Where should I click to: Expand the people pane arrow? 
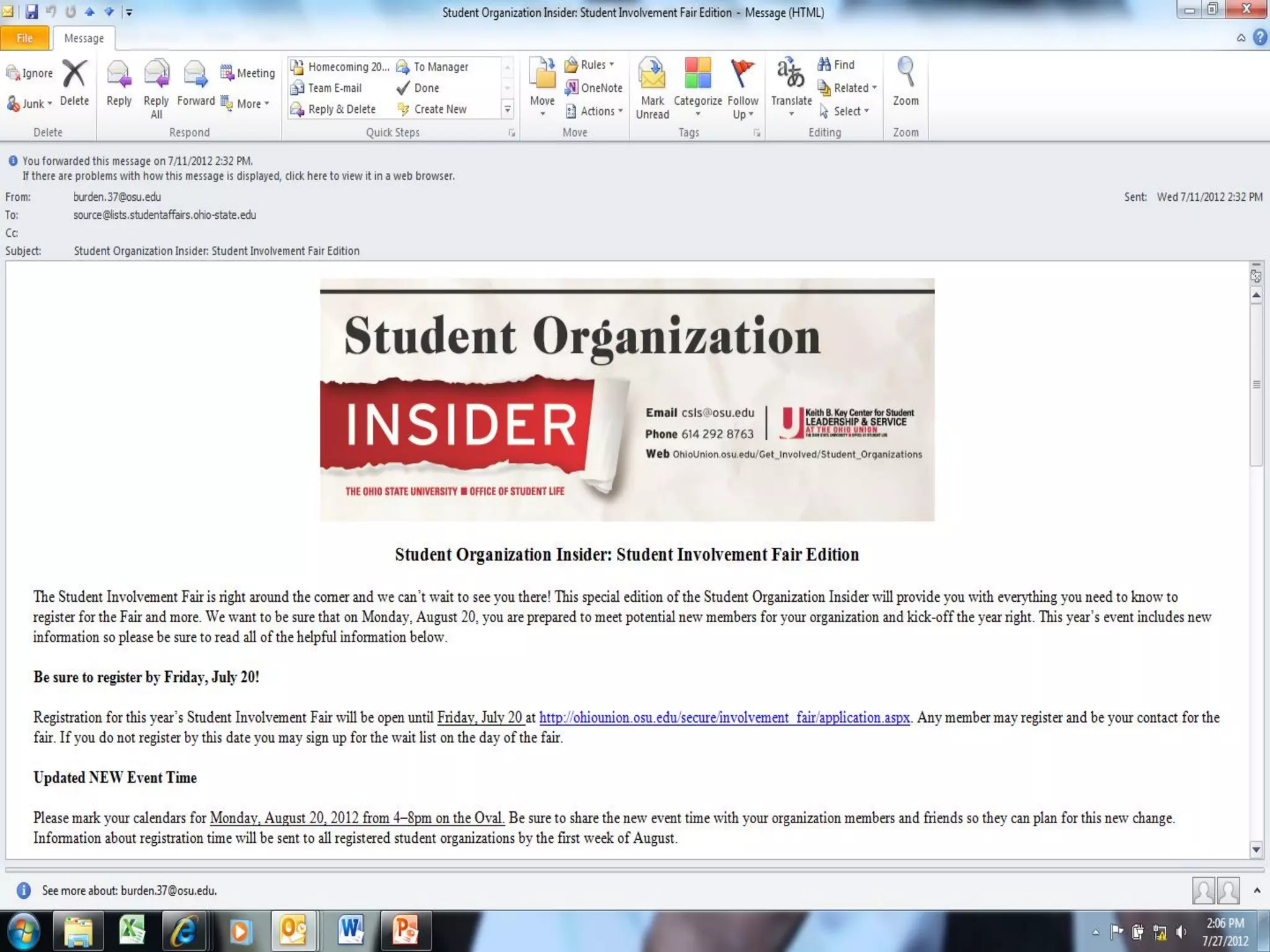tap(1257, 891)
